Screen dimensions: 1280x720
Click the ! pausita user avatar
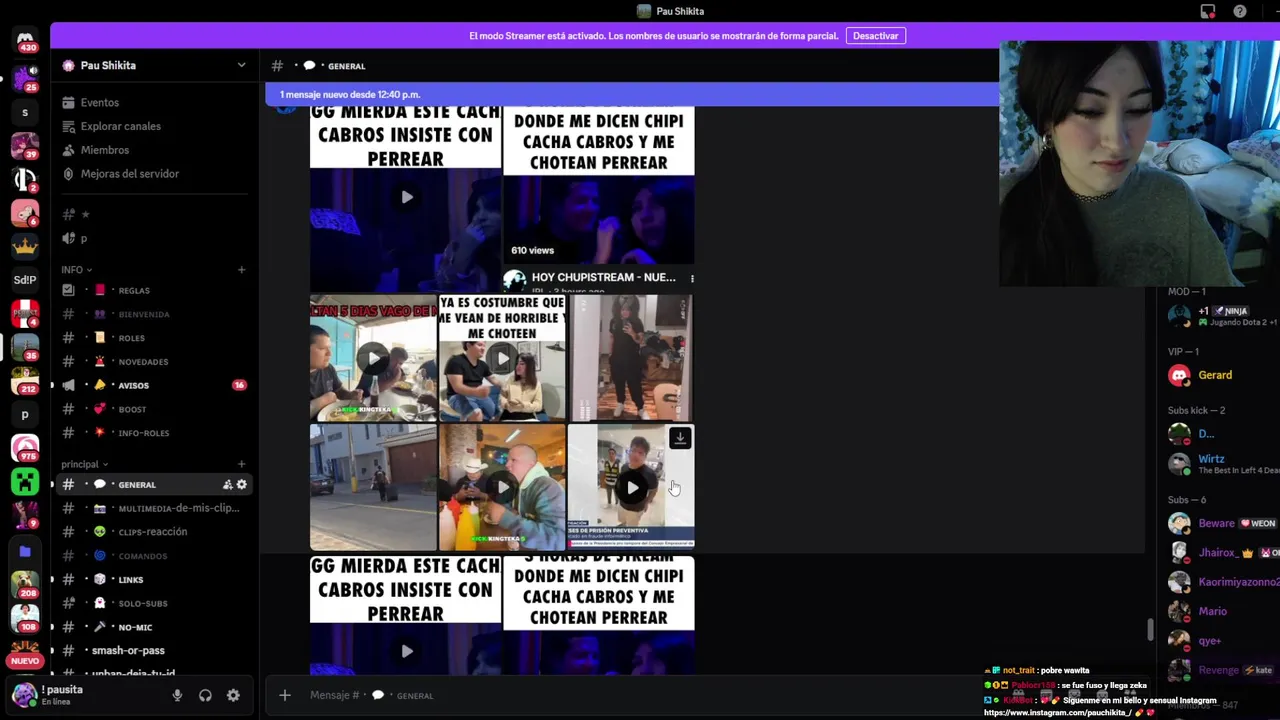pos(24,694)
